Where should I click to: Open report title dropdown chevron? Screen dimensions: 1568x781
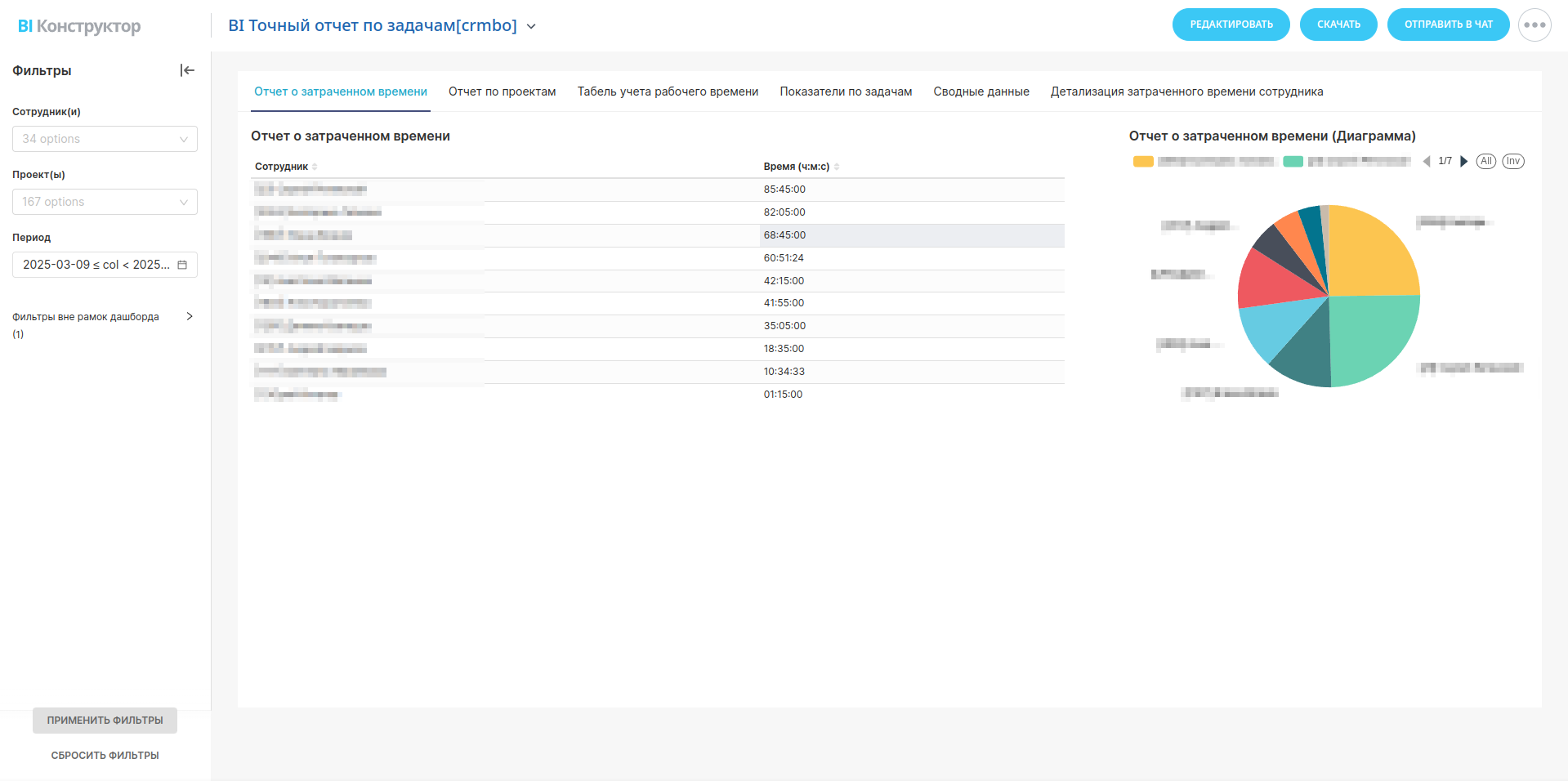[x=531, y=26]
